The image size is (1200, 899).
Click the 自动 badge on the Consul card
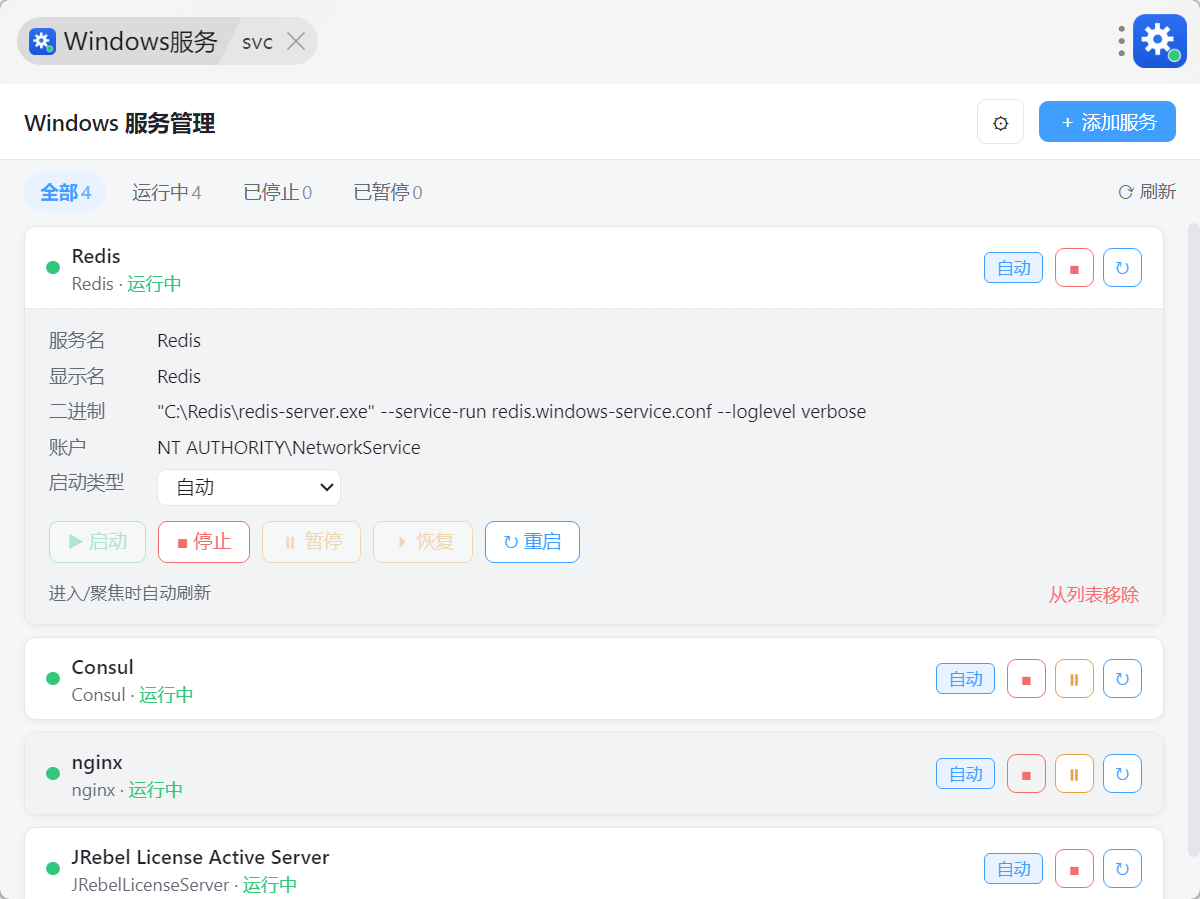966,679
